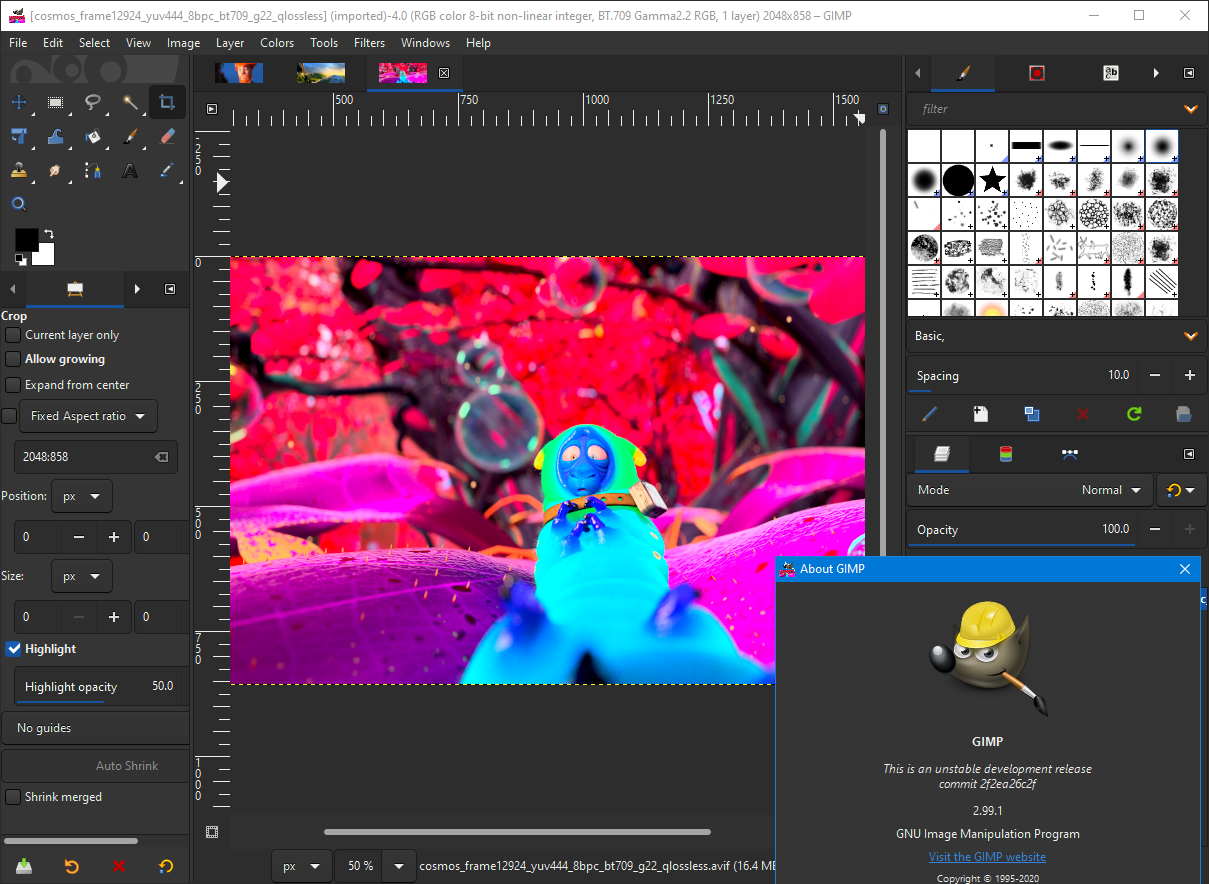Refresh the brushes list
The image size is (1209, 884).
(x=1133, y=413)
